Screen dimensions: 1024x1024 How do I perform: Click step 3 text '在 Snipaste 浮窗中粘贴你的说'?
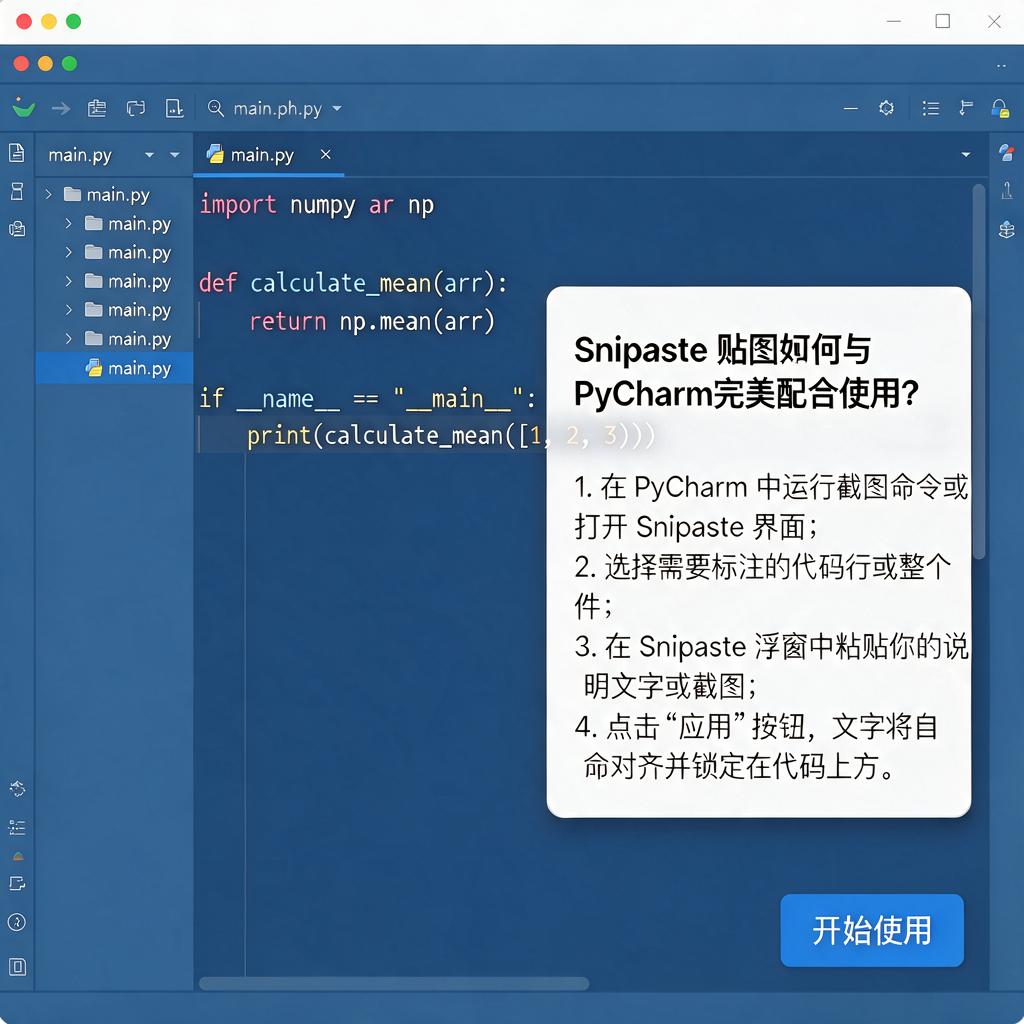tap(786, 647)
